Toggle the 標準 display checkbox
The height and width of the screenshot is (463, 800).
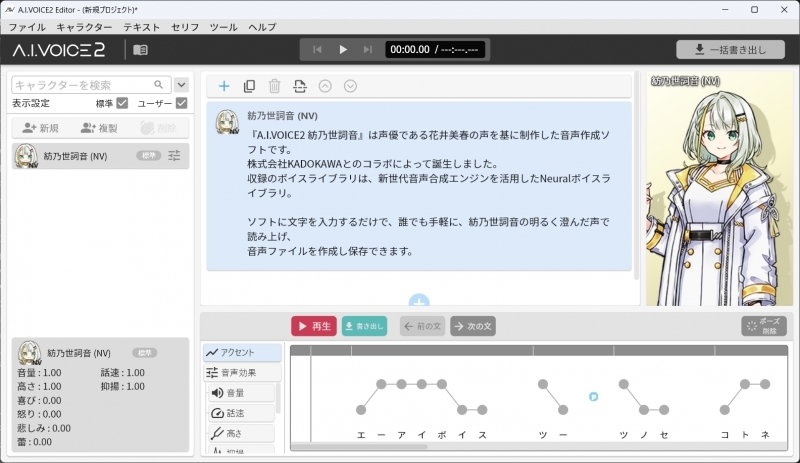tap(122, 103)
